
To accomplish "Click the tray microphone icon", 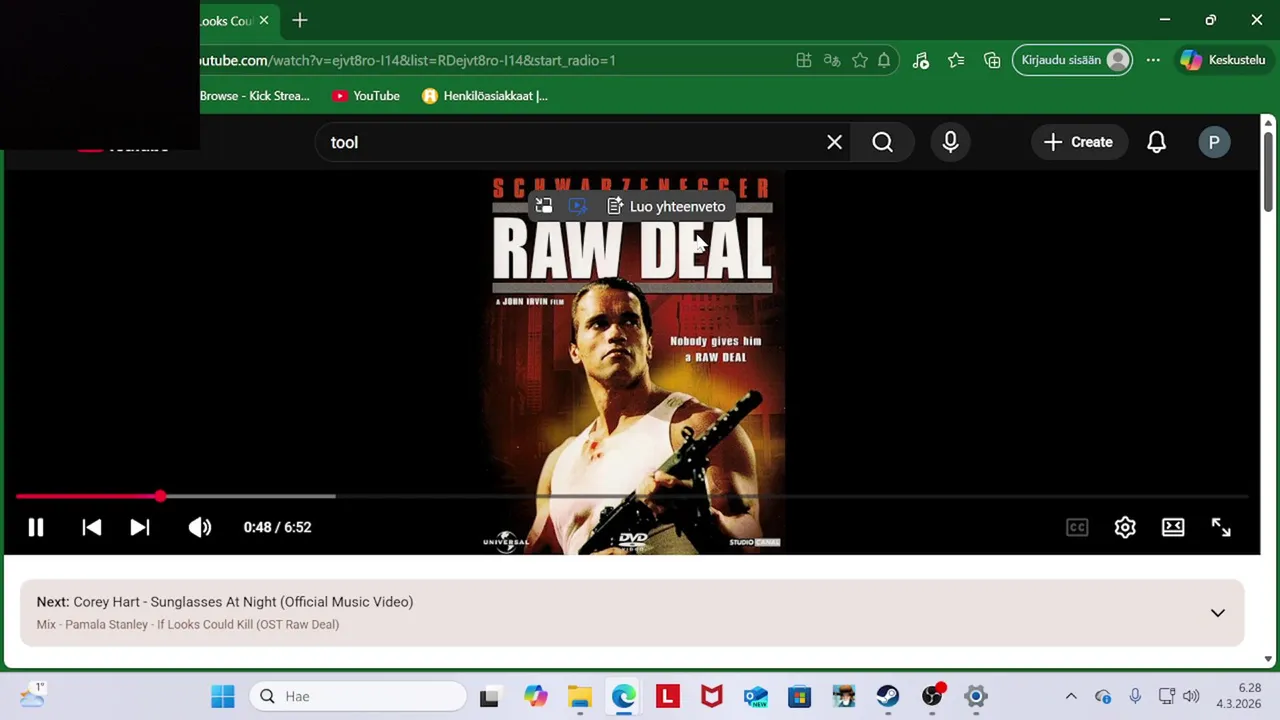I will pyautogui.click(x=1135, y=696).
